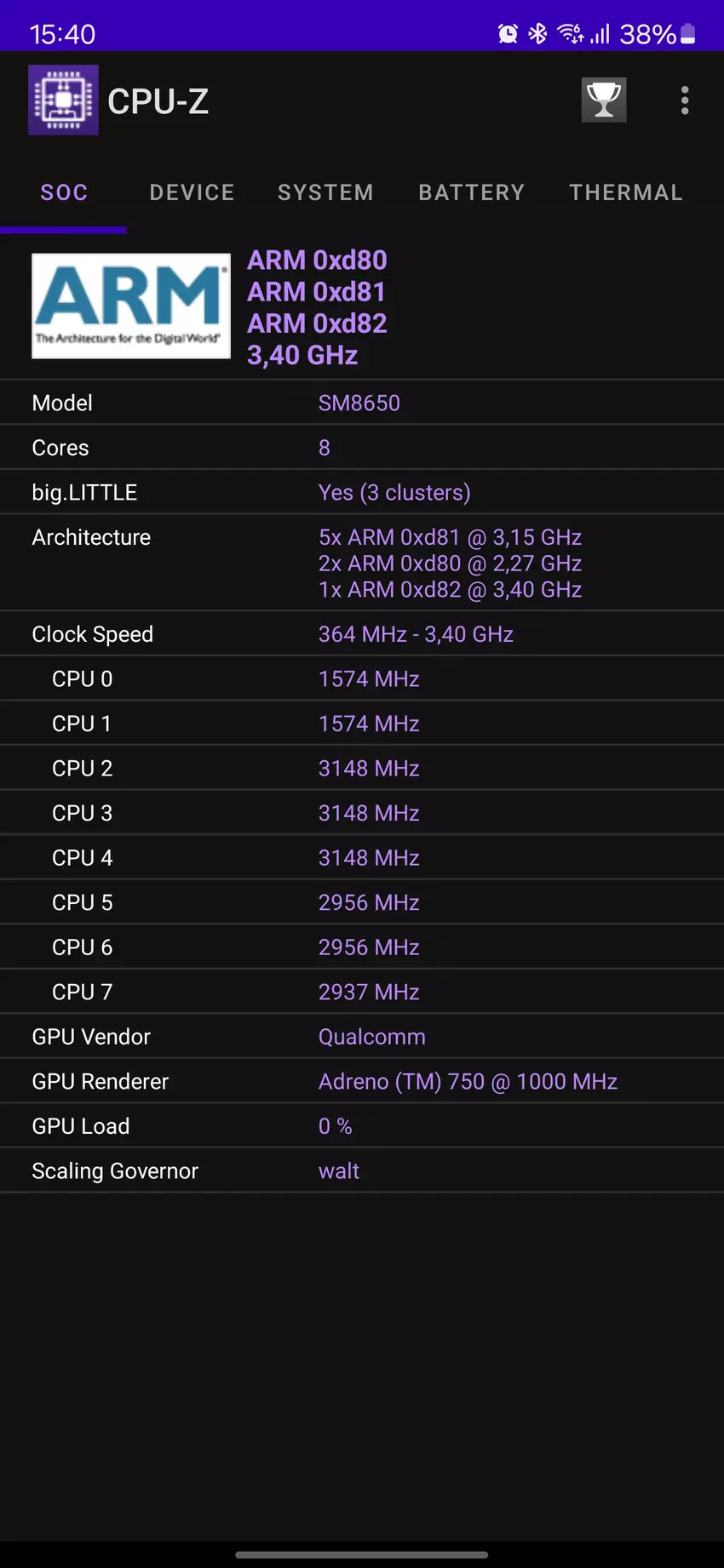
Task: Select the SOC tab
Action: [x=64, y=192]
